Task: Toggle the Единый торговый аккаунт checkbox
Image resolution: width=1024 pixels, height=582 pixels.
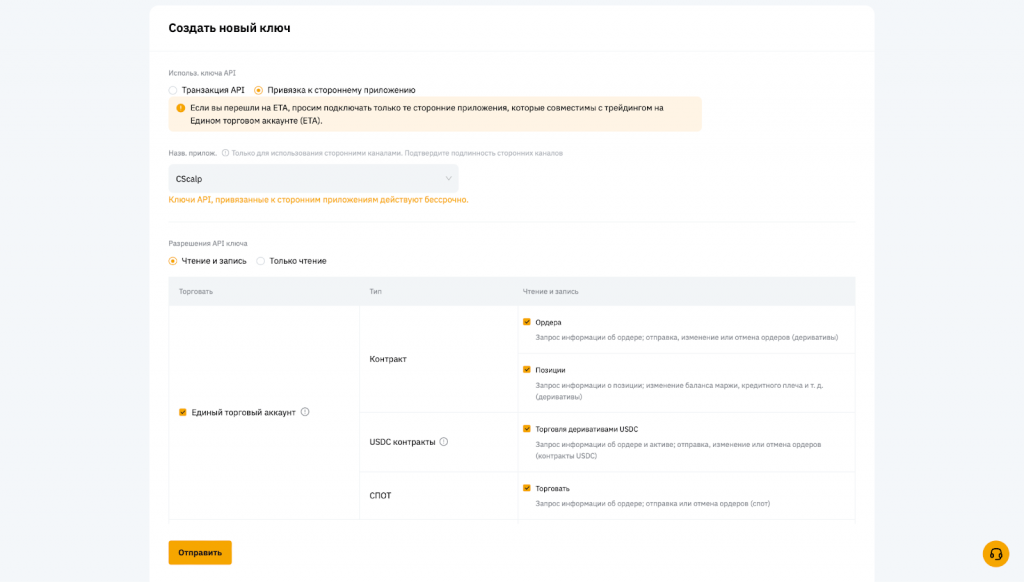Action: click(x=183, y=412)
